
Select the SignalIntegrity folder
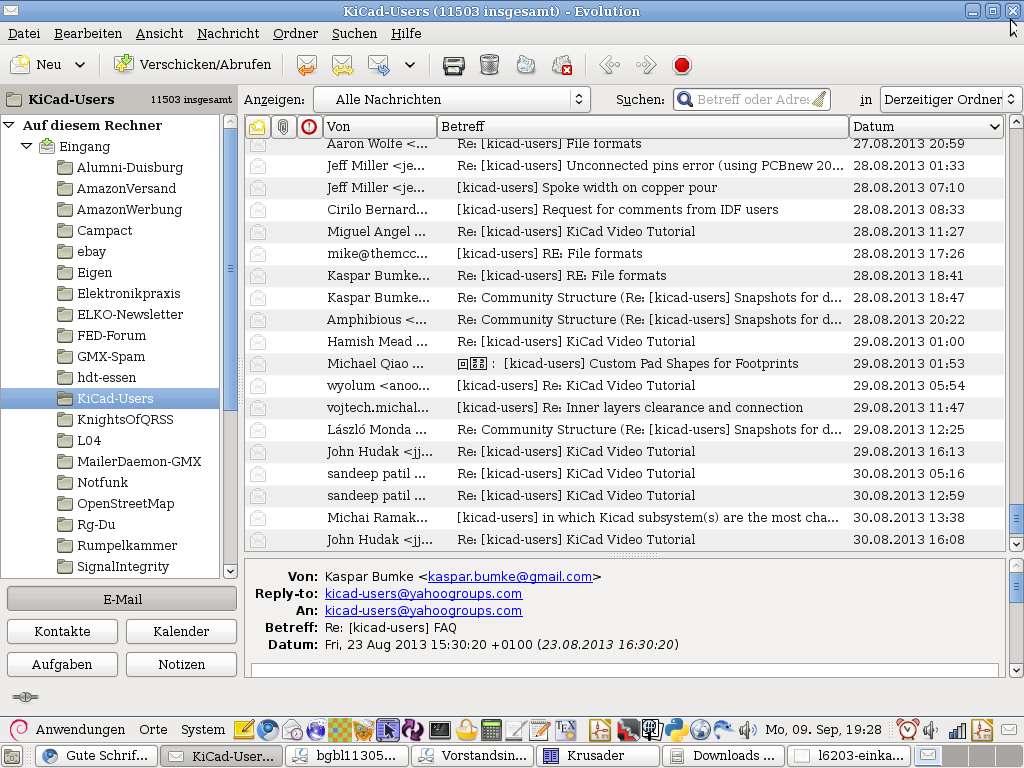(123, 566)
